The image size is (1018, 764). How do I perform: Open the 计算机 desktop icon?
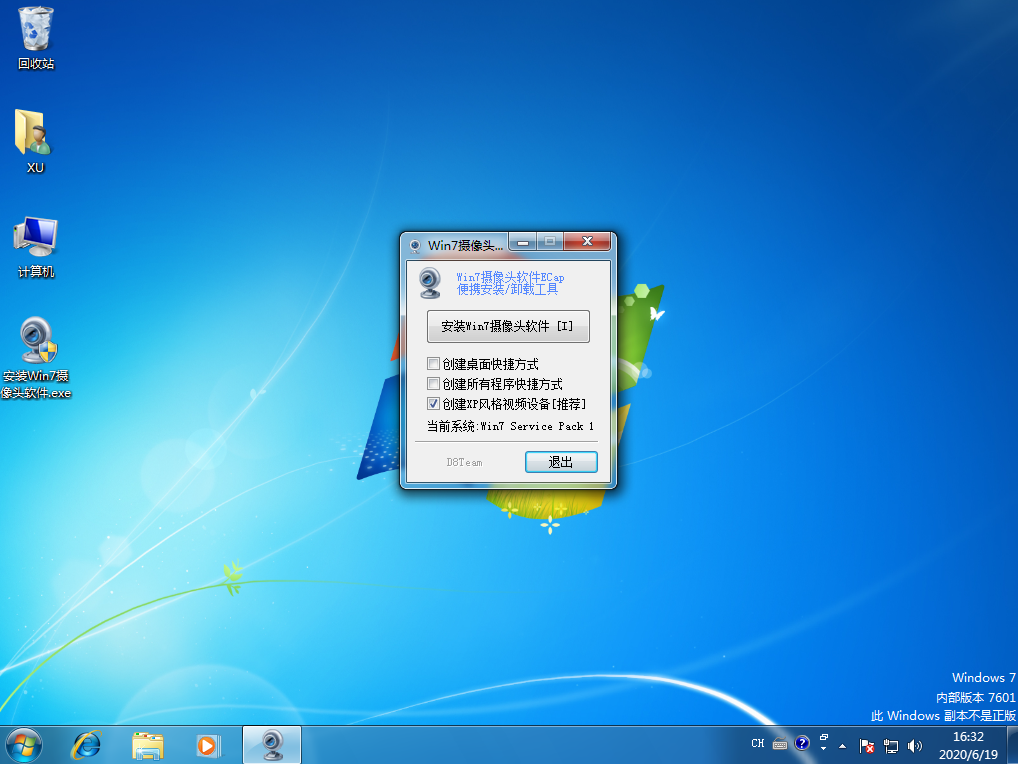pyautogui.click(x=36, y=247)
